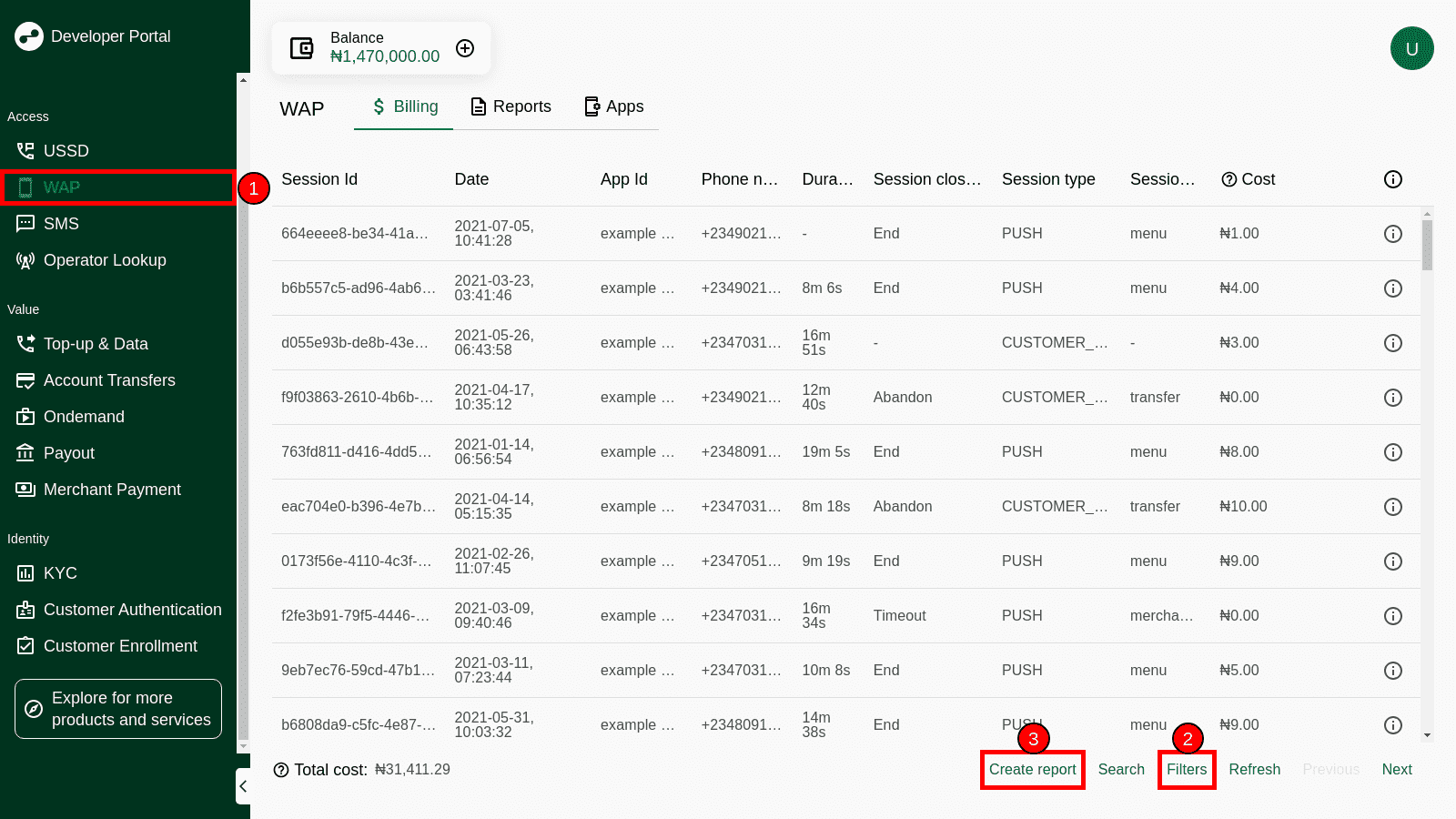Click the info icon in table header

coord(1392,179)
